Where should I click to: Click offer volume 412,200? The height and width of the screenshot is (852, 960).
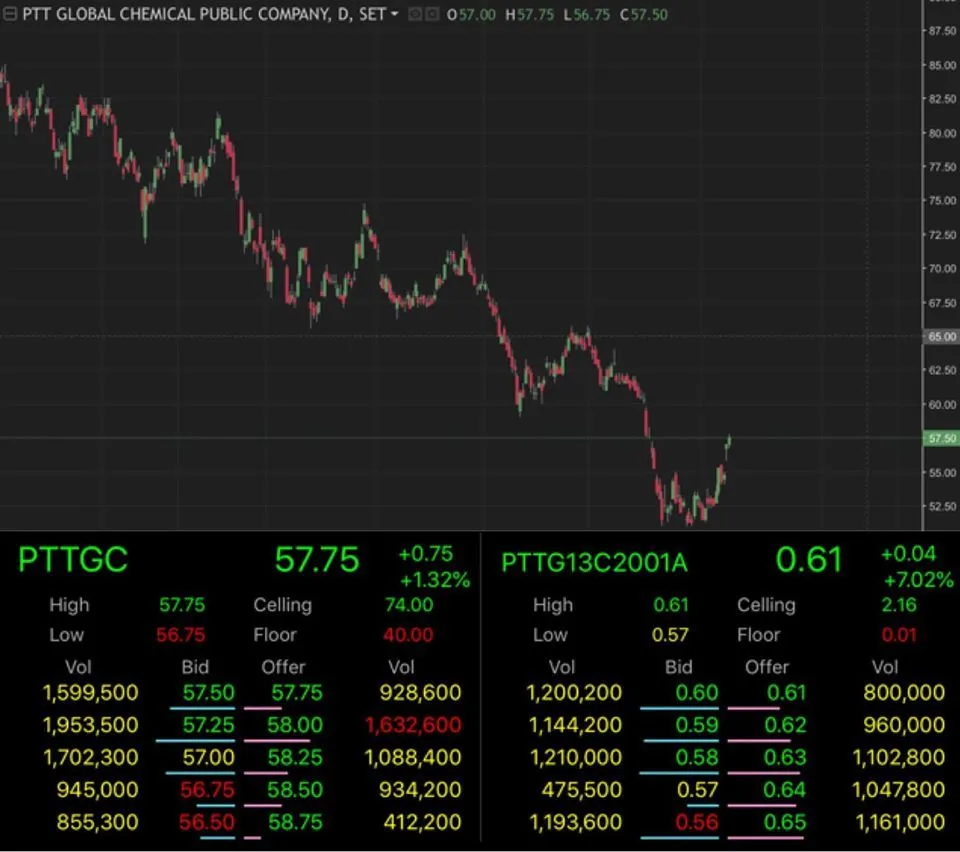pyautogui.click(x=422, y=822)
